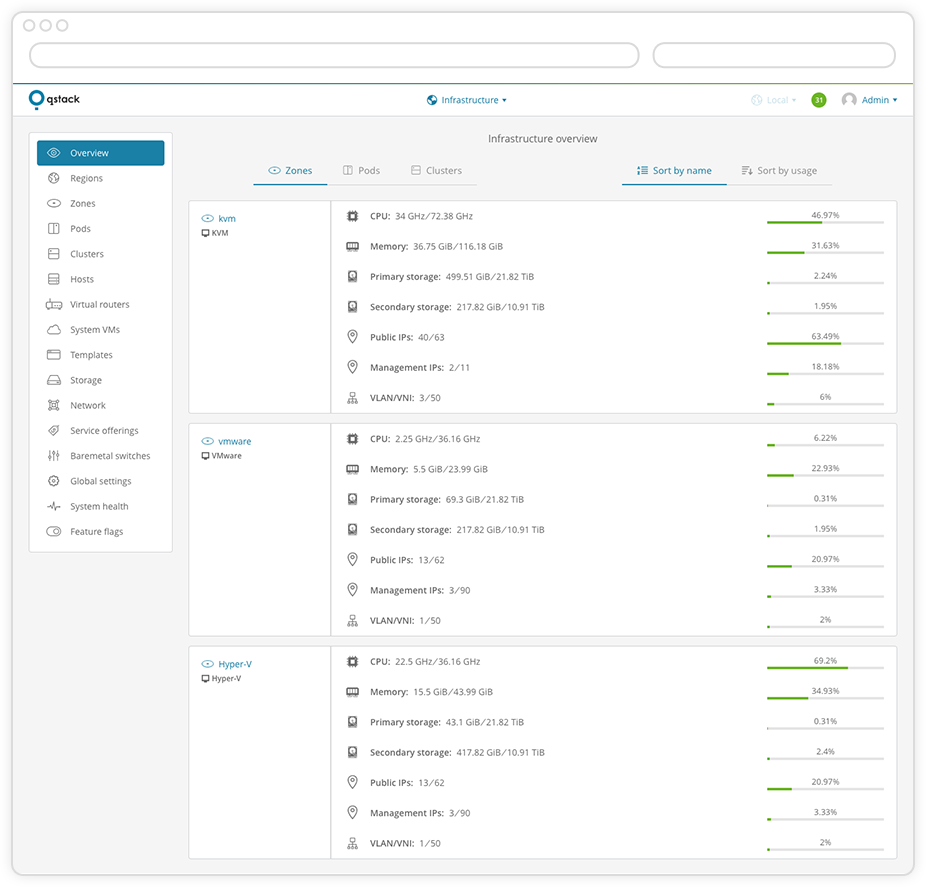Click the Admin user avatar icon
The image size is (926, 887).
(x=849, y=100)
